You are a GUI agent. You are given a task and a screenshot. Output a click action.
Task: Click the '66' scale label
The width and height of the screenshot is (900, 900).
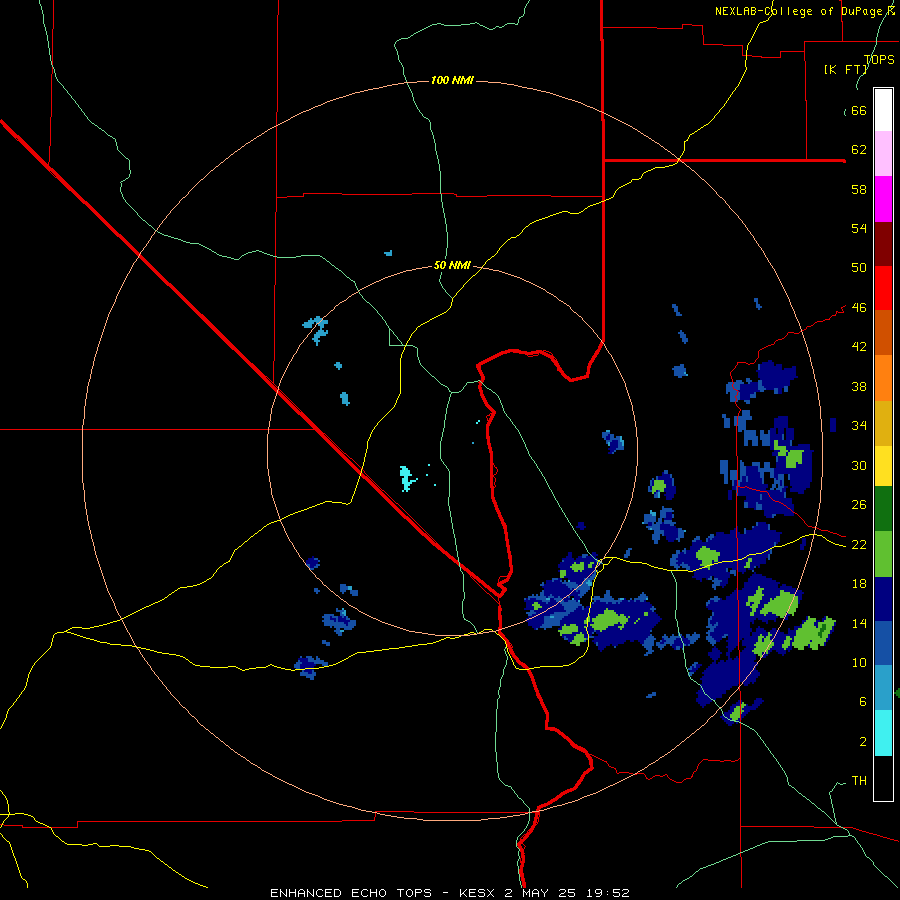click(x=859, y=111)
